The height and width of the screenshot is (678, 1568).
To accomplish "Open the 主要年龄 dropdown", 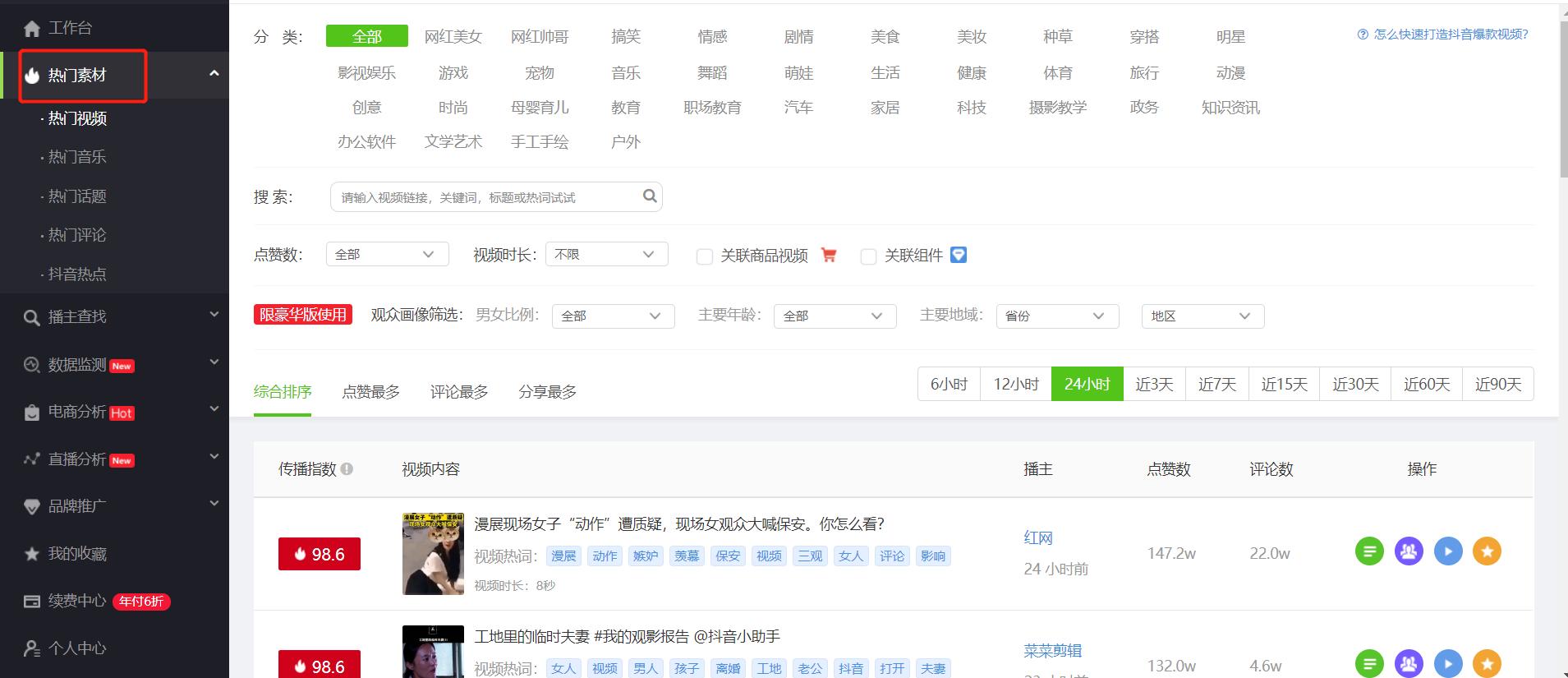I will [835, 316].
